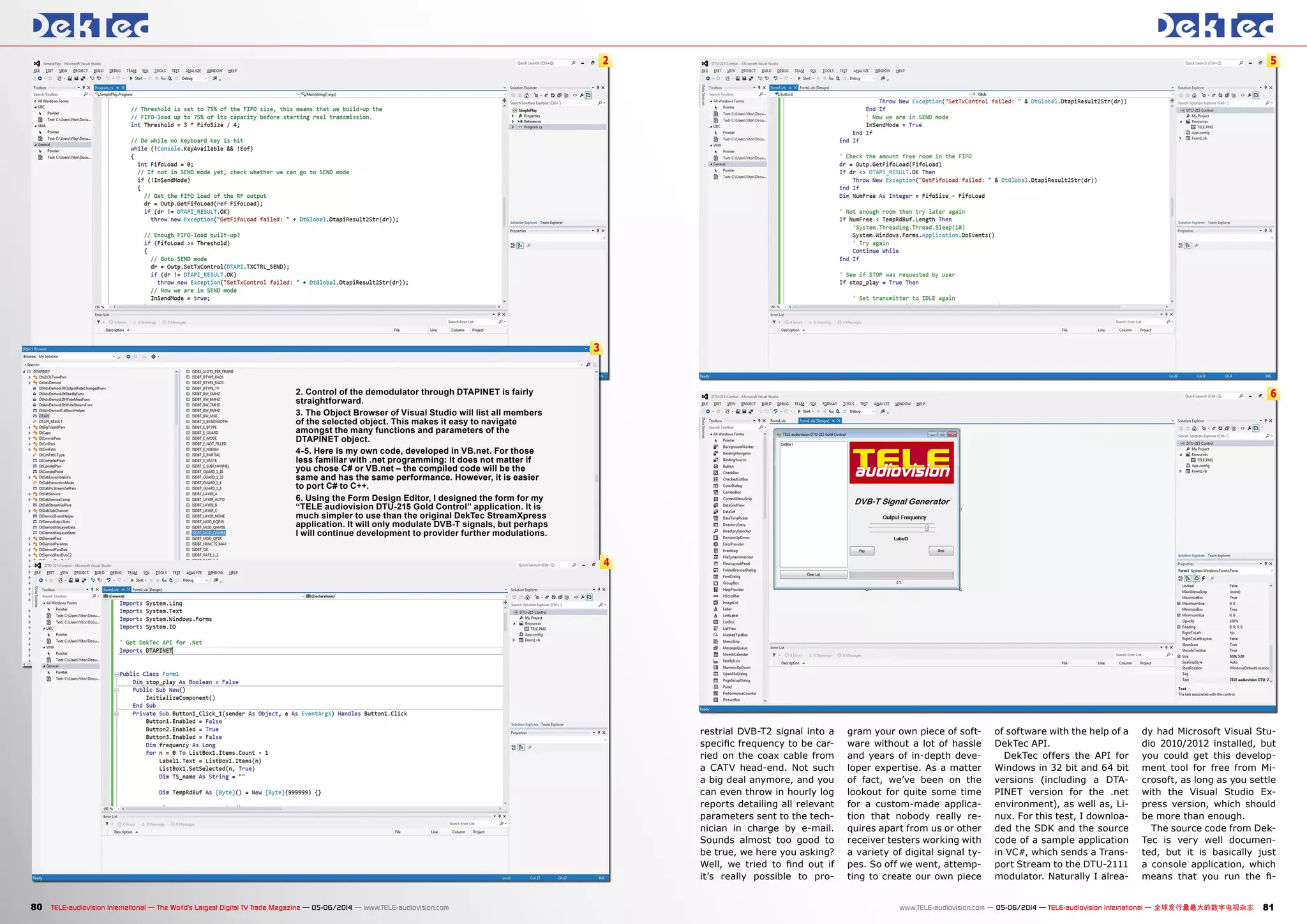The height and width of the screenshot is (924, 1307).
Task: Pick the ComboBox control from Toolbox
Action: coord(731,492)
